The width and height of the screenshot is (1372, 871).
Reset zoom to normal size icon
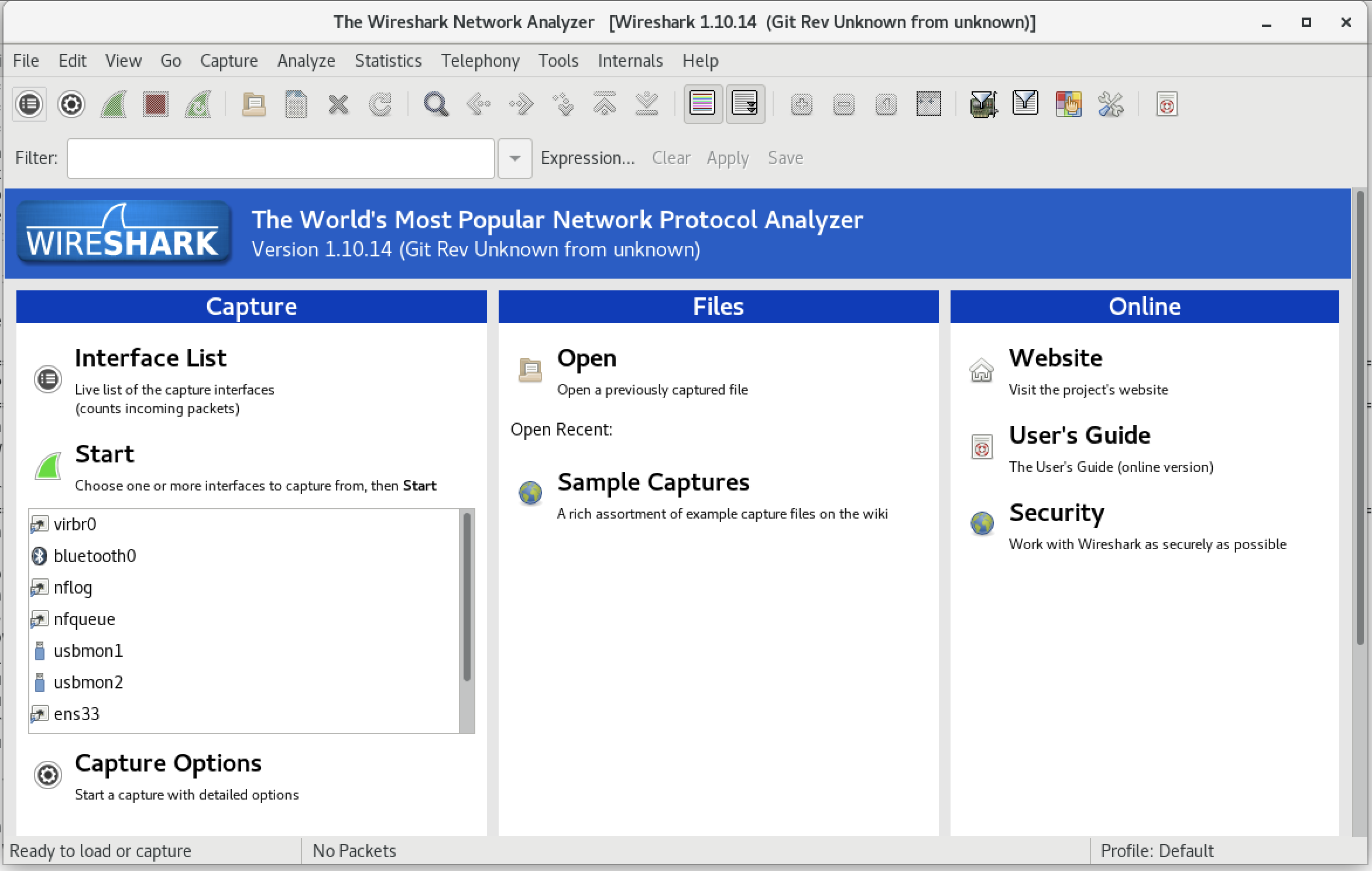(x=886, y=105)
